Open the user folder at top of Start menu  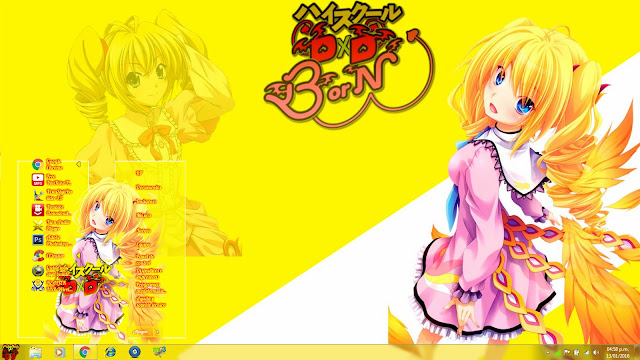click(x=140, y=173)
